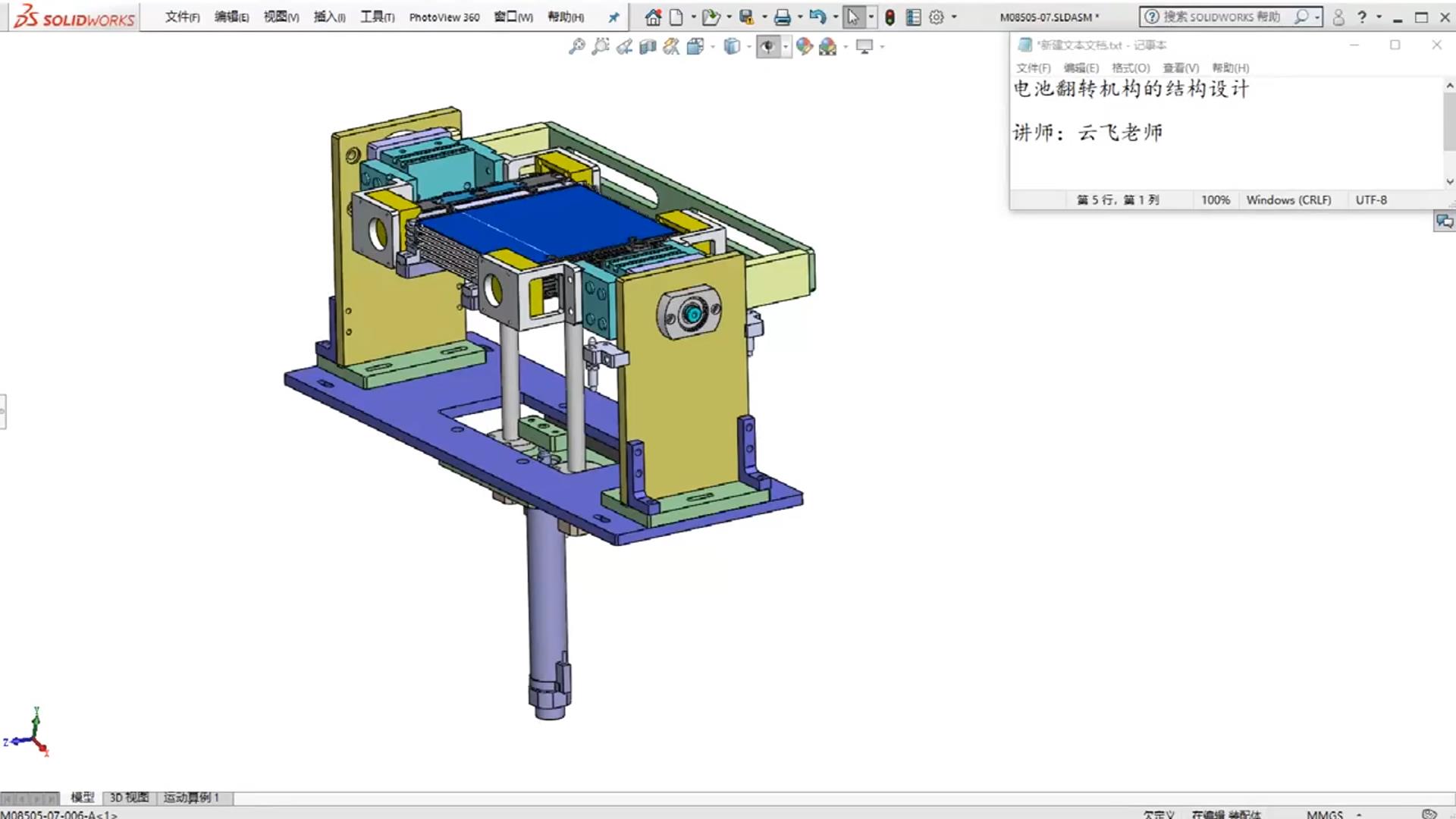The height and width of the screenshot is (819, 1456).
Task: Create a new document with New icon
Action: pos(676,17)
